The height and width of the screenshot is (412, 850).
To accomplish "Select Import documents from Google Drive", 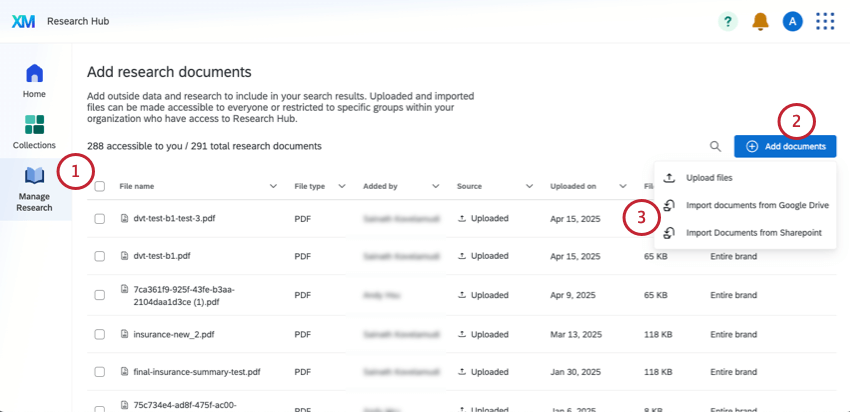I will (x=757, y=205).
